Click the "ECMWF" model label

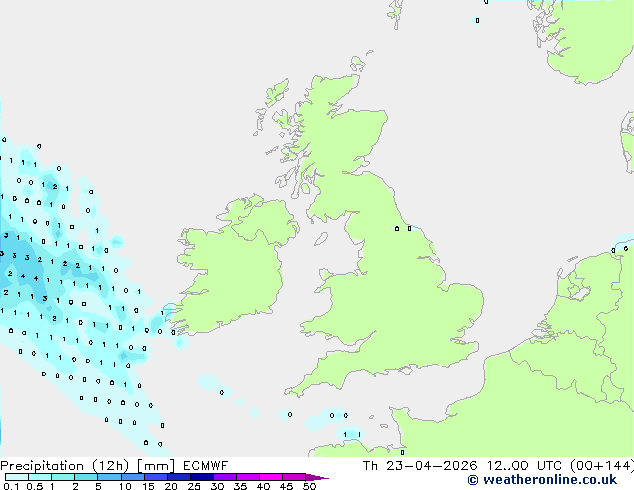(x=205, y=466)
